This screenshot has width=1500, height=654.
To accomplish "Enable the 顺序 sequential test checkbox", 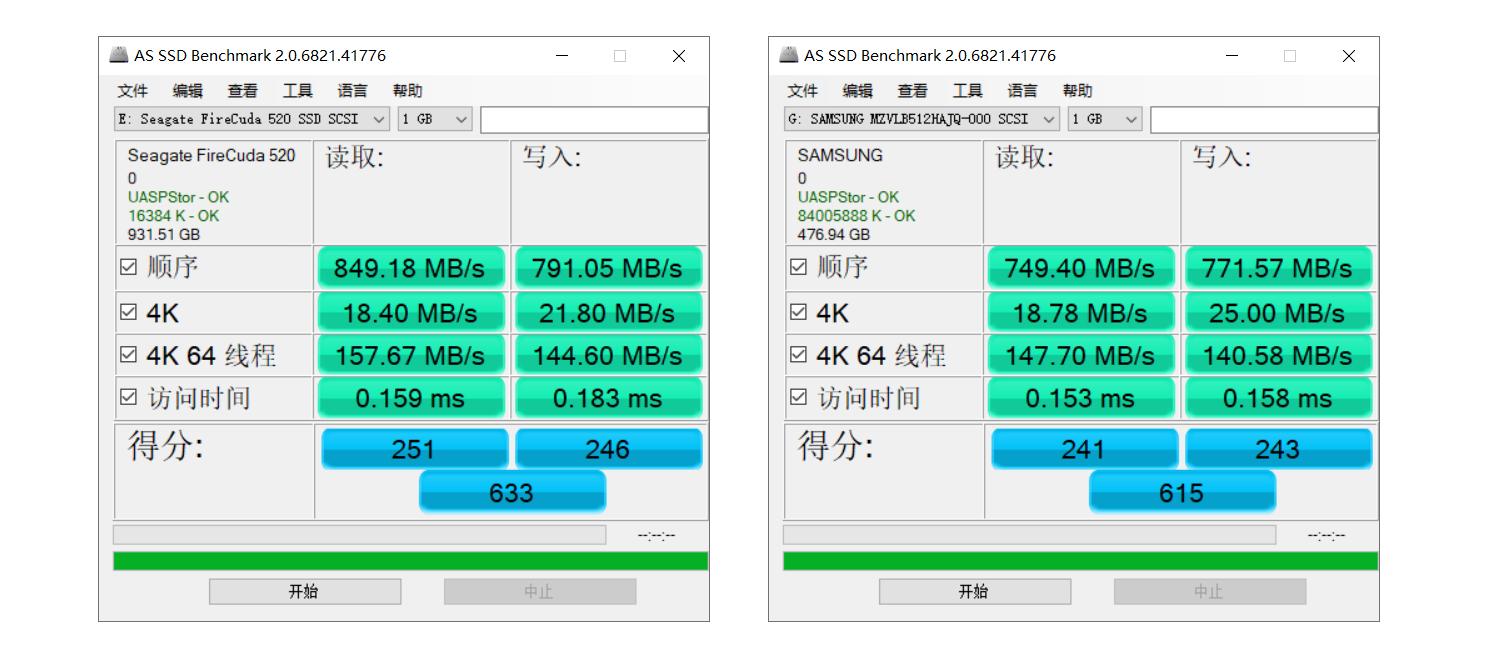I will pyautogui.click(x=129, y=267).
